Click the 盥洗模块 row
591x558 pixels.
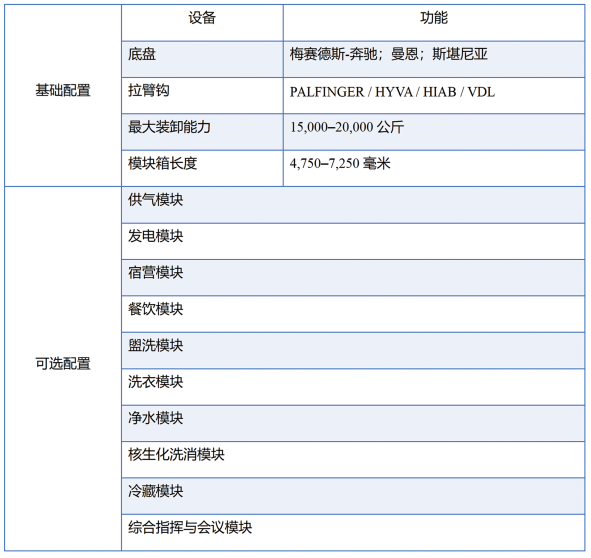[353, 350]
